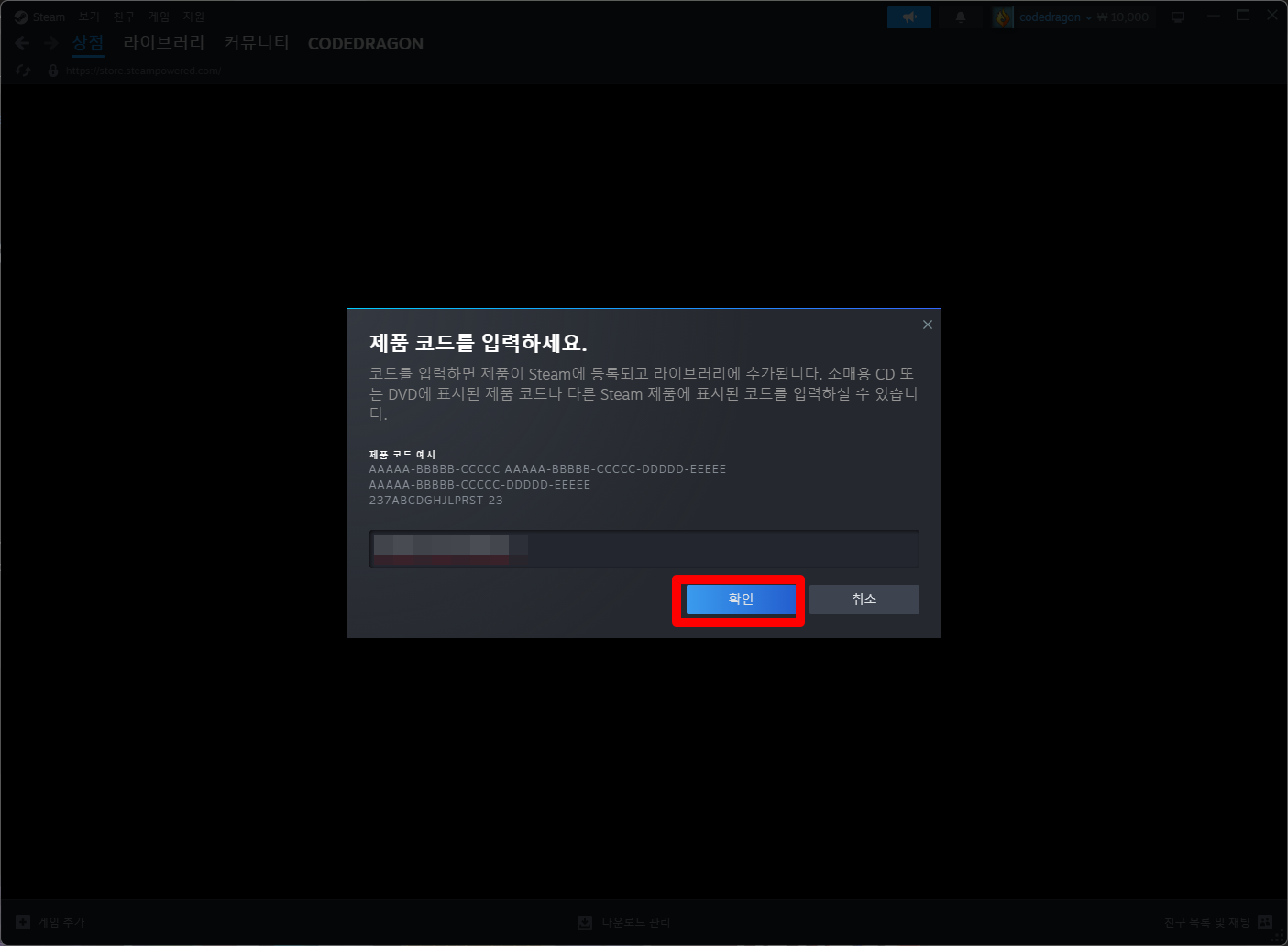Viewport: 1288px width, 946px height.
Task: Switch to the 상점 tab
Action: pos(88,43)
